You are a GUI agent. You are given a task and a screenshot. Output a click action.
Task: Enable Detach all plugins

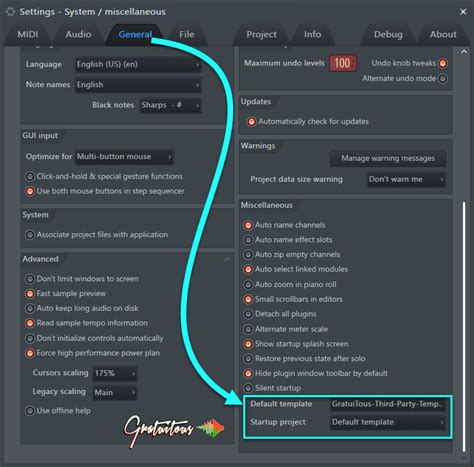click(x=248, y=314)
